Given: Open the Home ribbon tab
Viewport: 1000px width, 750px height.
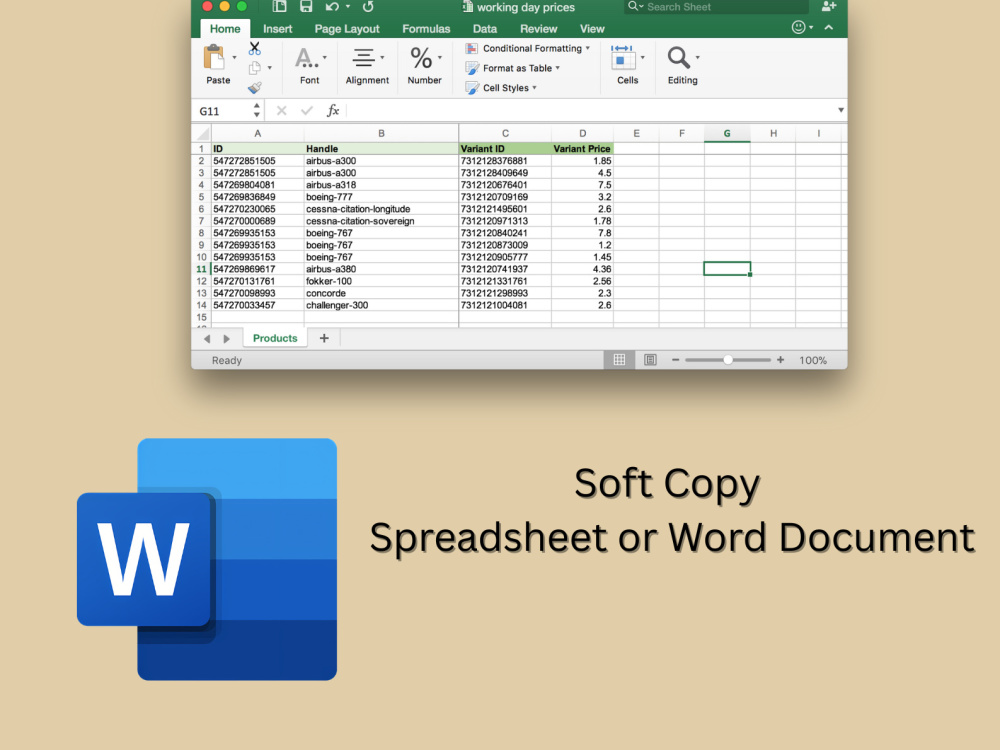Looking at the screenshot, I should point(224,29).
